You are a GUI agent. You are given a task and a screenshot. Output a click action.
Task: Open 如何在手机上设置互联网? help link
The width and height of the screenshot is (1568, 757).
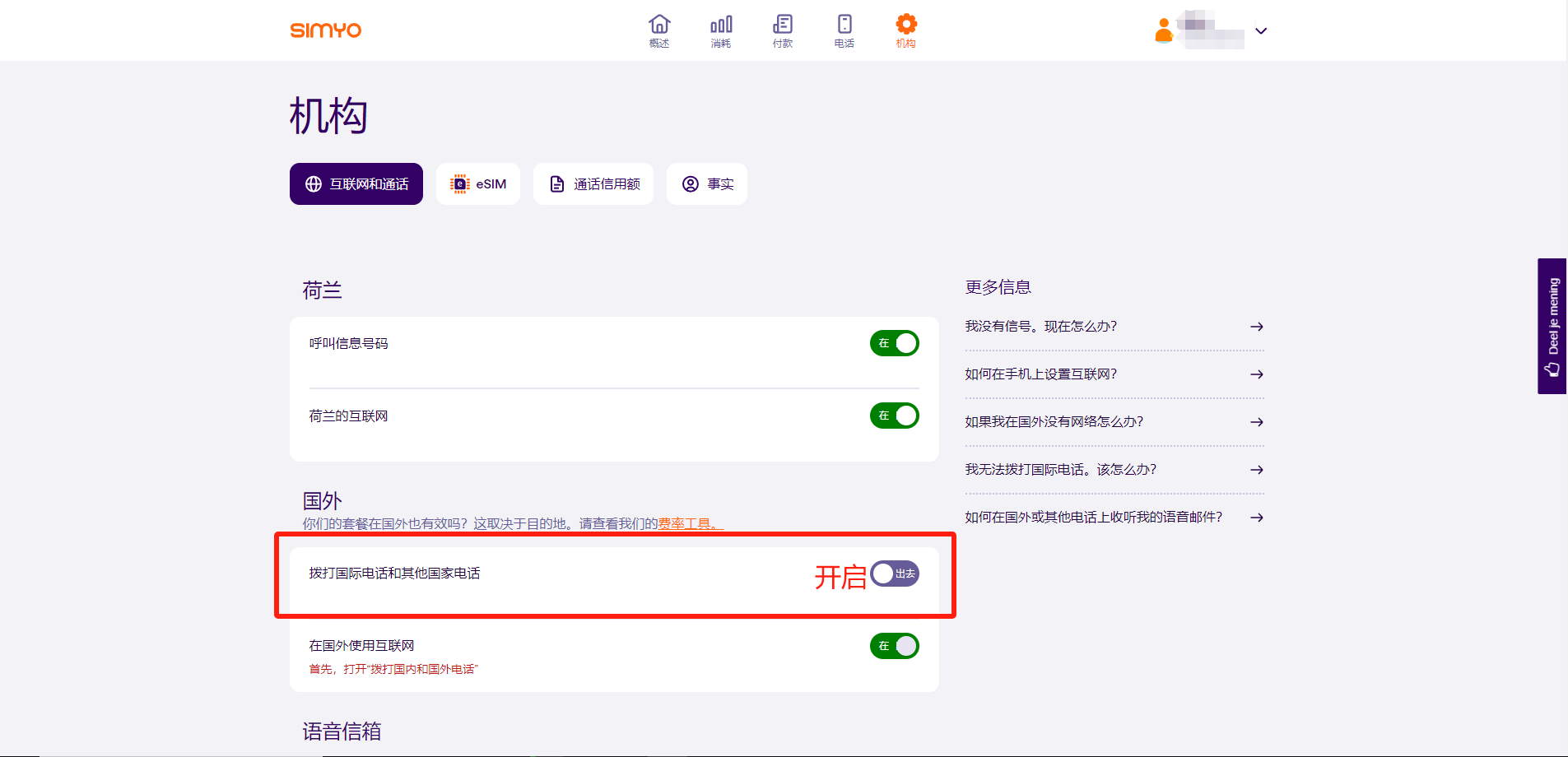point(1040,374)
